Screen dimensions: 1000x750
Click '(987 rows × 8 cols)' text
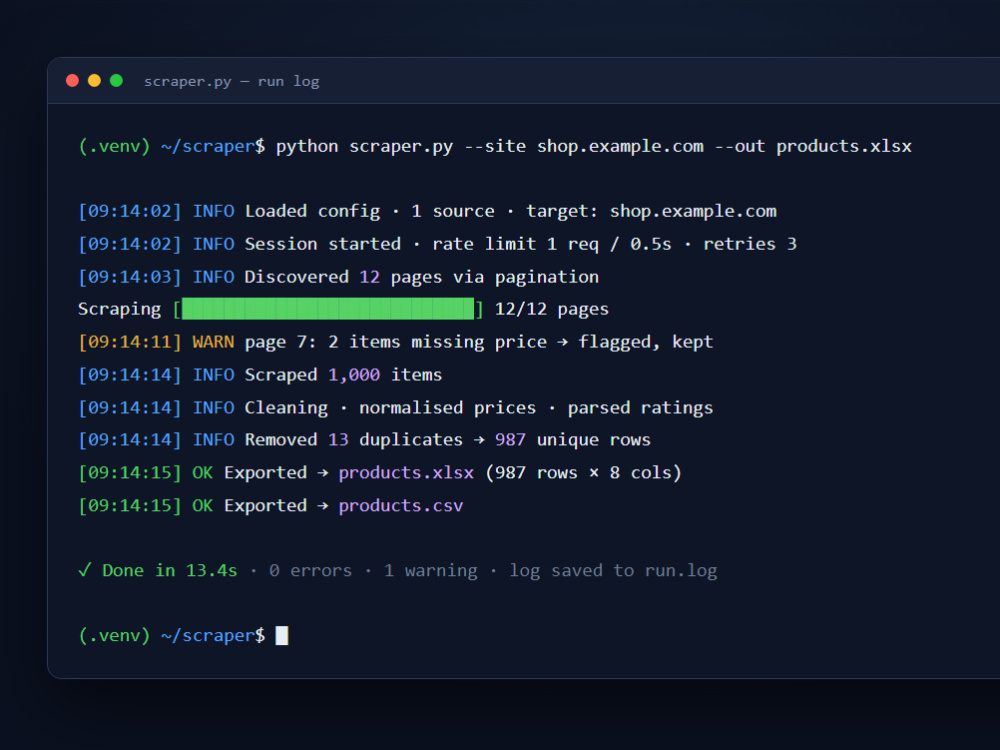(x=584, y=473)
